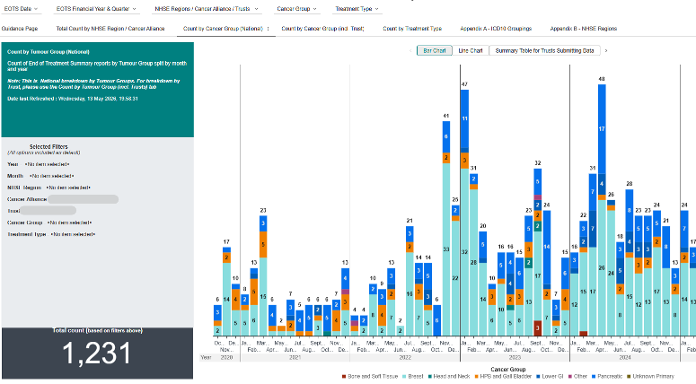This screenshot has height=384, width=696.
Task: Select the Pancreatic legend entry
Action: click(x=607, y=376)
